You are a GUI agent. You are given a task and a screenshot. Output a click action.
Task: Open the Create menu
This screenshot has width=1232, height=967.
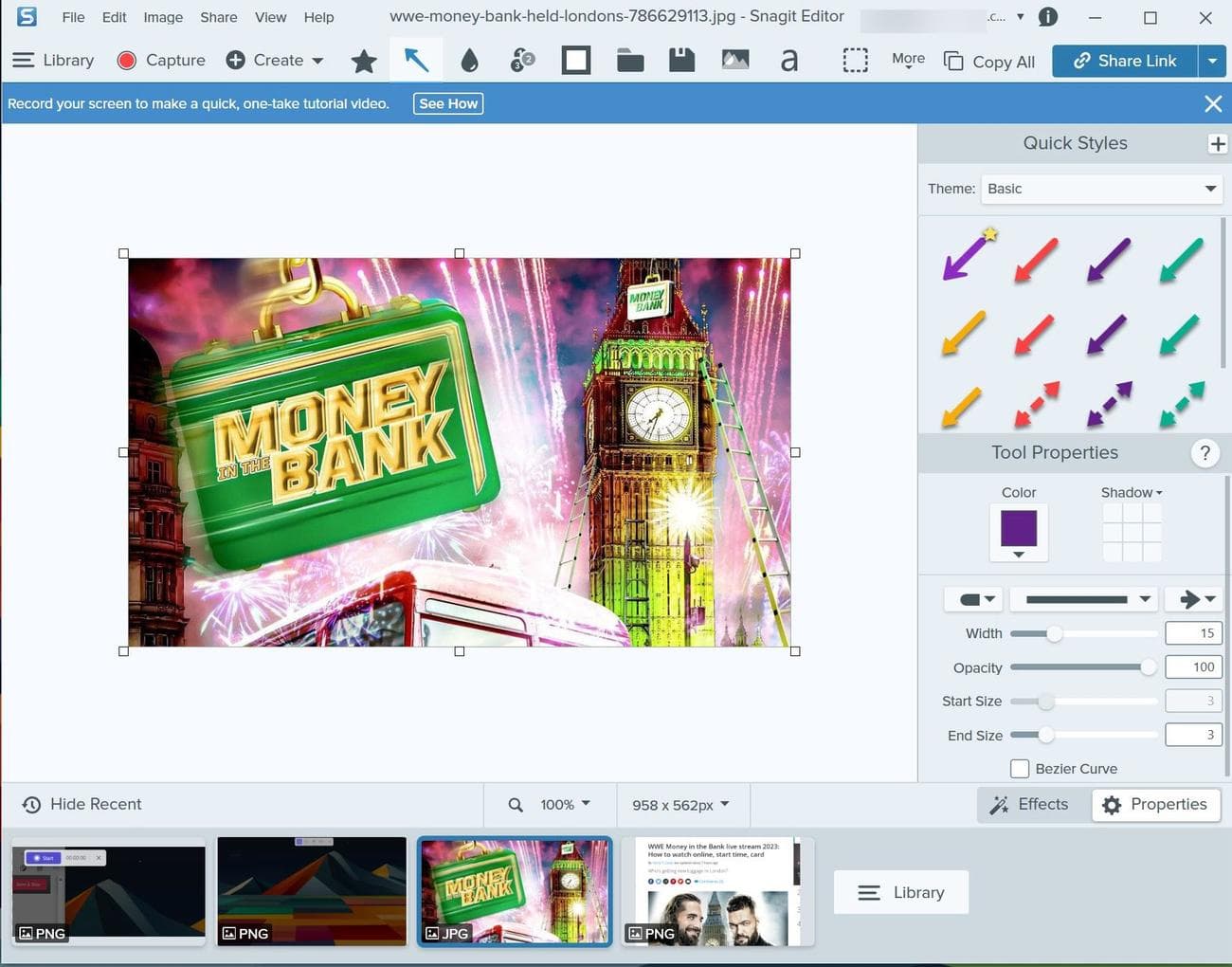pyautogui.click(x=274, y=60)
